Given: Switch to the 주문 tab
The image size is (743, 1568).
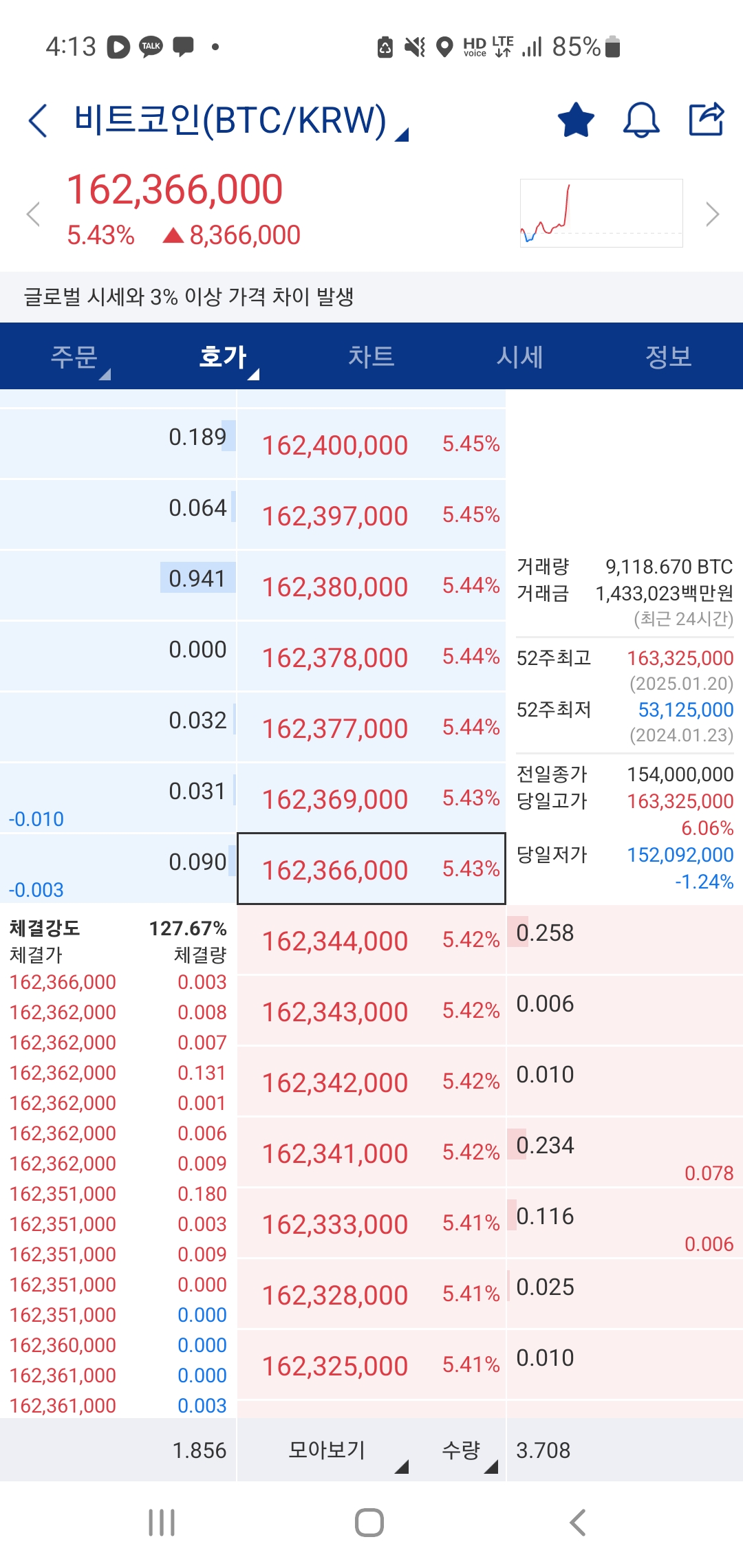Looking at the screenshot, I should [74, 357].
